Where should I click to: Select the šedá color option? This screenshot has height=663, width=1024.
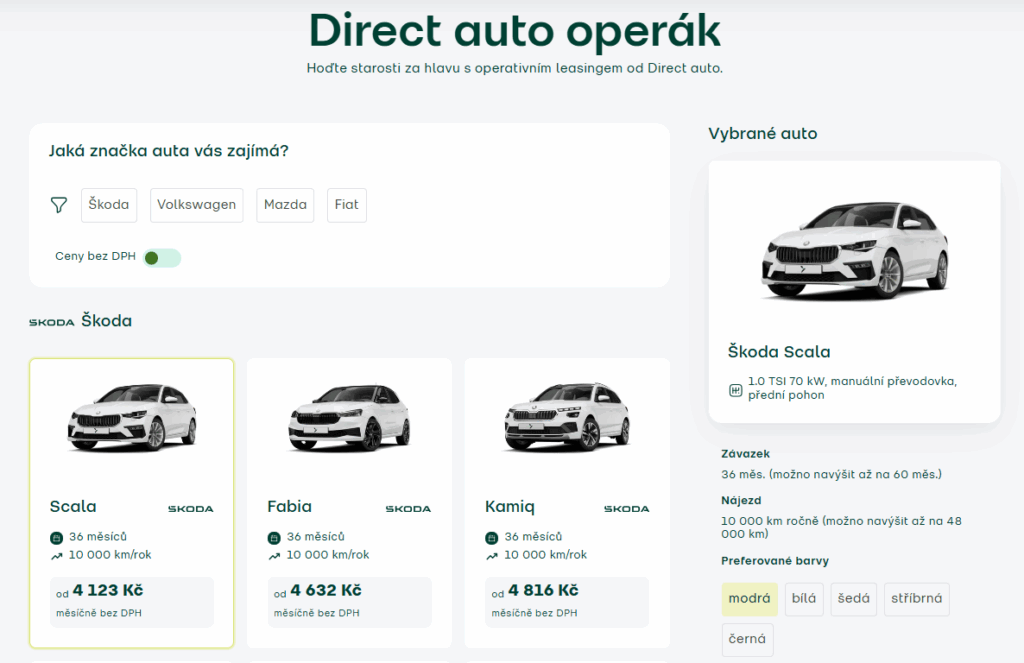(853, 599)
